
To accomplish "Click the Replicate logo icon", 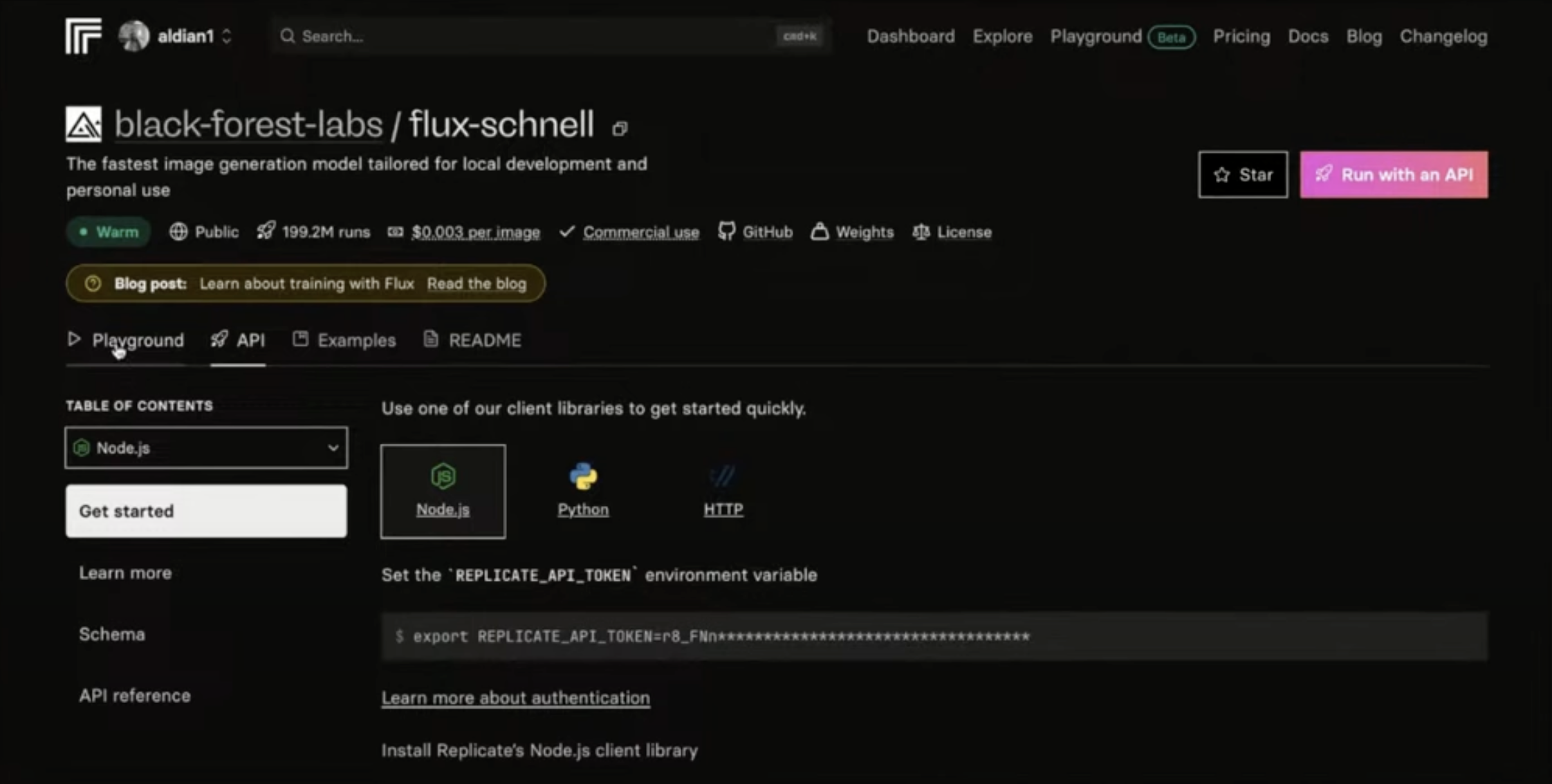I will tap(83, 36).
